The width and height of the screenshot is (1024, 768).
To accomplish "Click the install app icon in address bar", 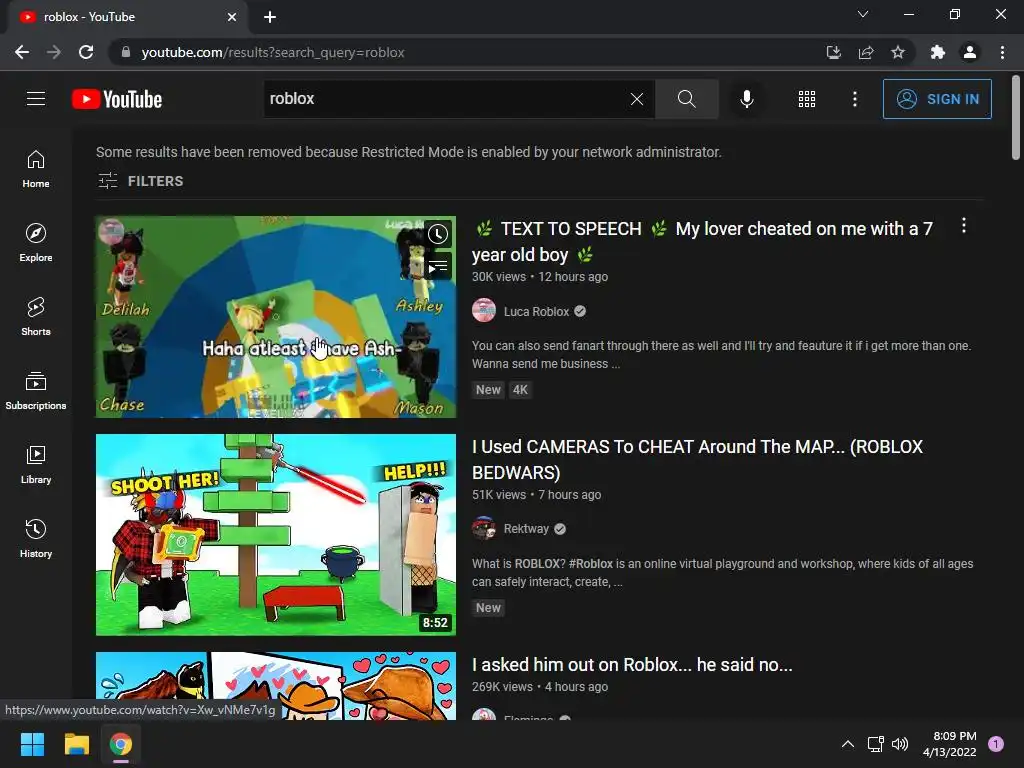I will pyautogui.click(x=833, y=52).
